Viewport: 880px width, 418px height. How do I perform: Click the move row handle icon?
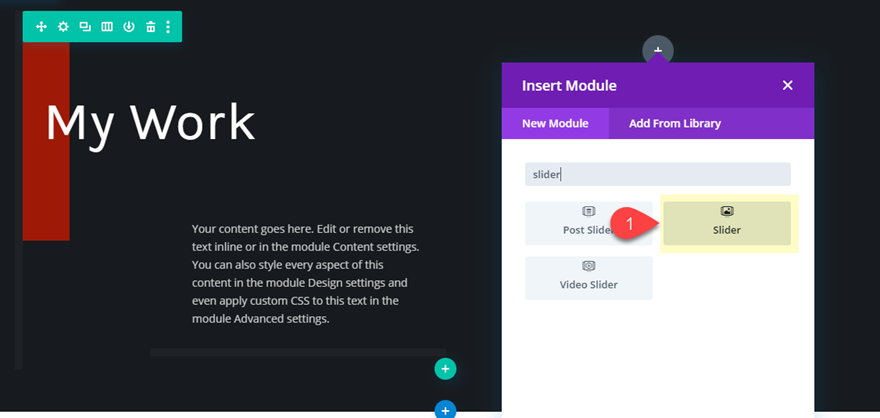[41, 27]
